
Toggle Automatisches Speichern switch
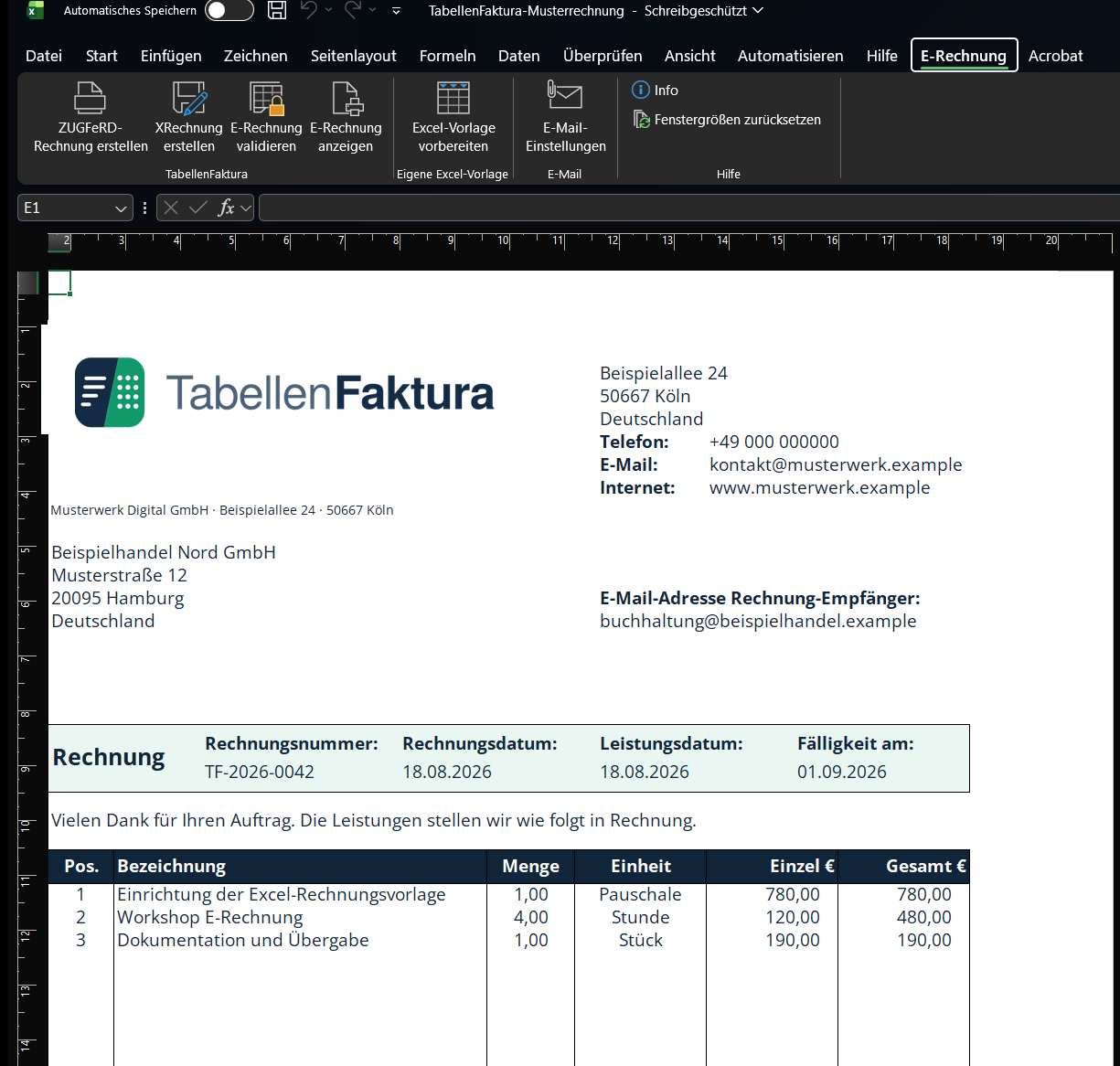tap(229, 10)
